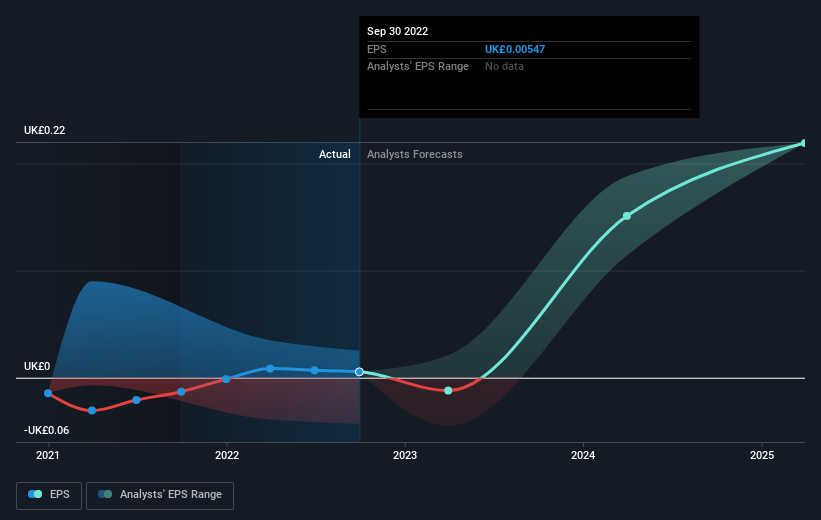Click the lowest EPS data point in 2021
This screenshot has width=821, height=520.
(x=92, y=411)
